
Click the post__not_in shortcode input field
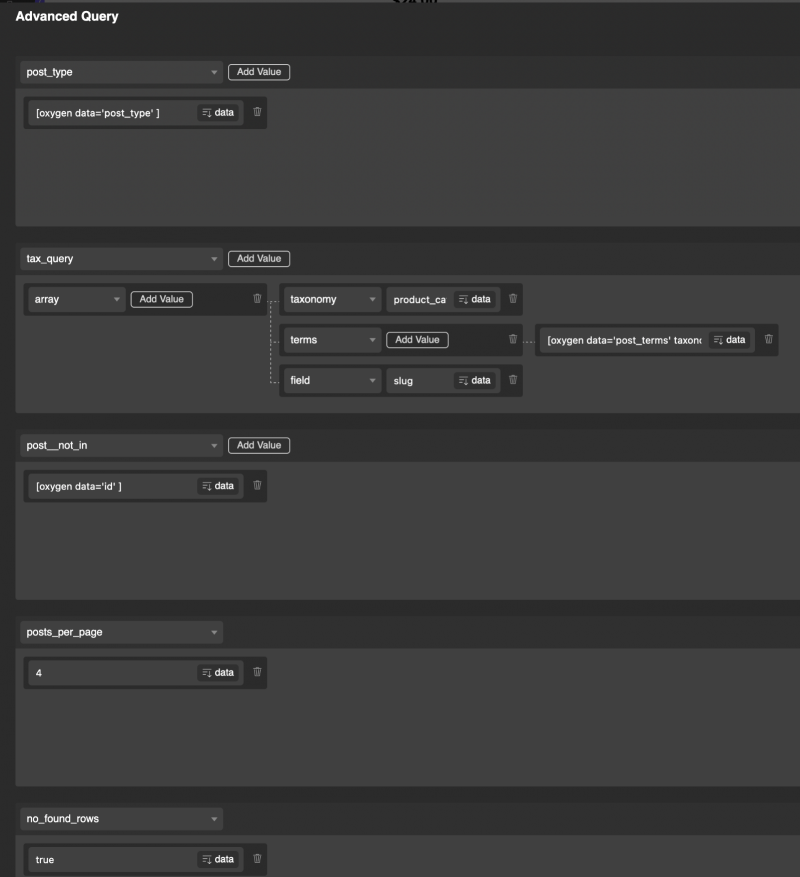110,486
